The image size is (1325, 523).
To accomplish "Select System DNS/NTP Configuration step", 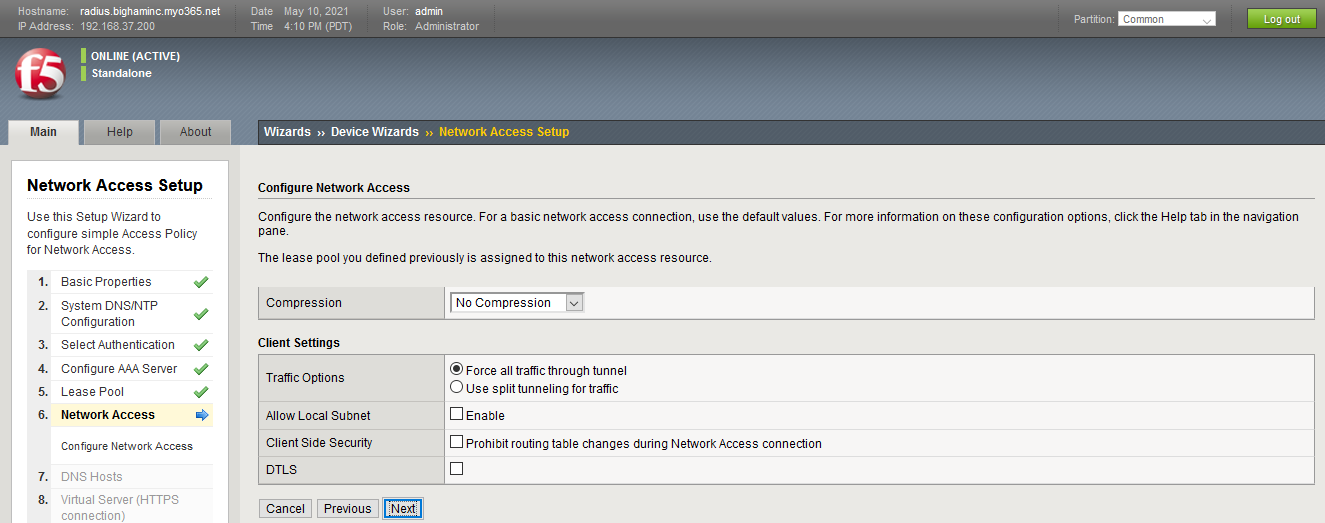I will click(109, 314).
